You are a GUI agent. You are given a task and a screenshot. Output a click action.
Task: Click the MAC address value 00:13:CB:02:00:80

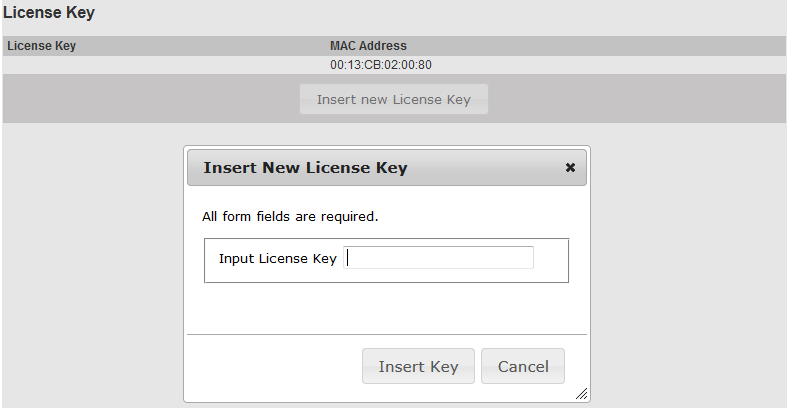click(x=381, y=65)
